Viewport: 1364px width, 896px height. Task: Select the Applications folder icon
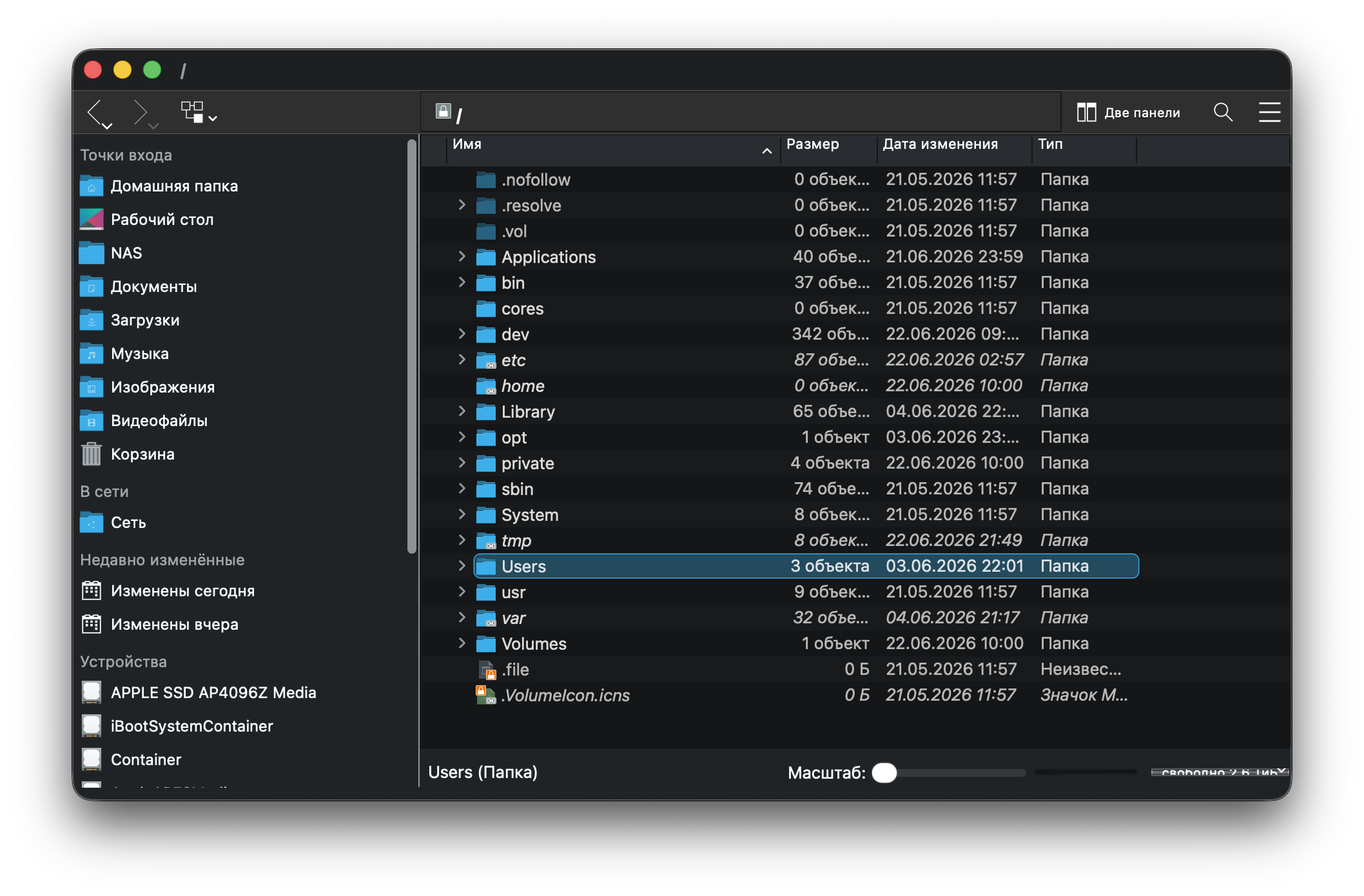[x=485, y=258]
